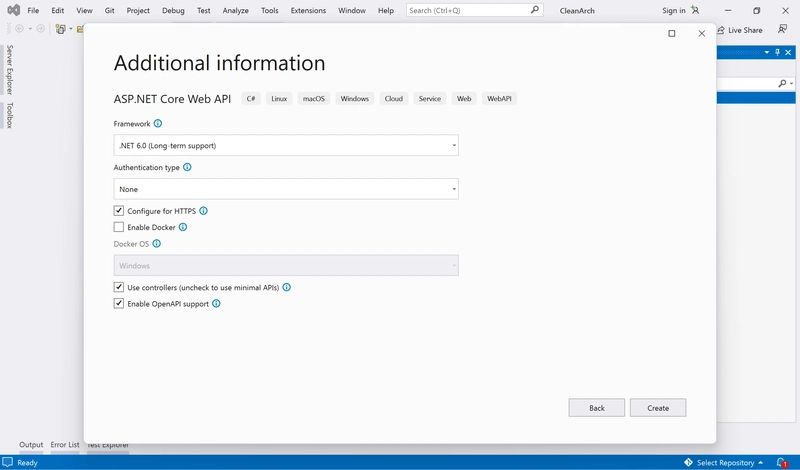Viewport: 800px width, 470px height.
Task: Open the Server Explorer side tab
Action: pos(9,70)
